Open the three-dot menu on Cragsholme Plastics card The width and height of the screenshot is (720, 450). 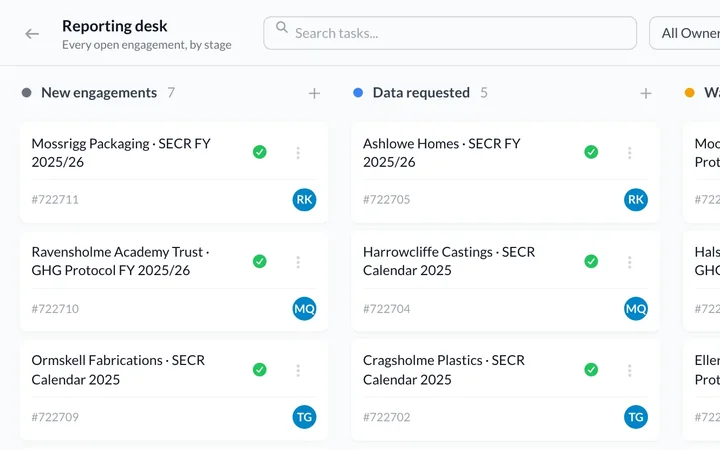click(630, 371)
